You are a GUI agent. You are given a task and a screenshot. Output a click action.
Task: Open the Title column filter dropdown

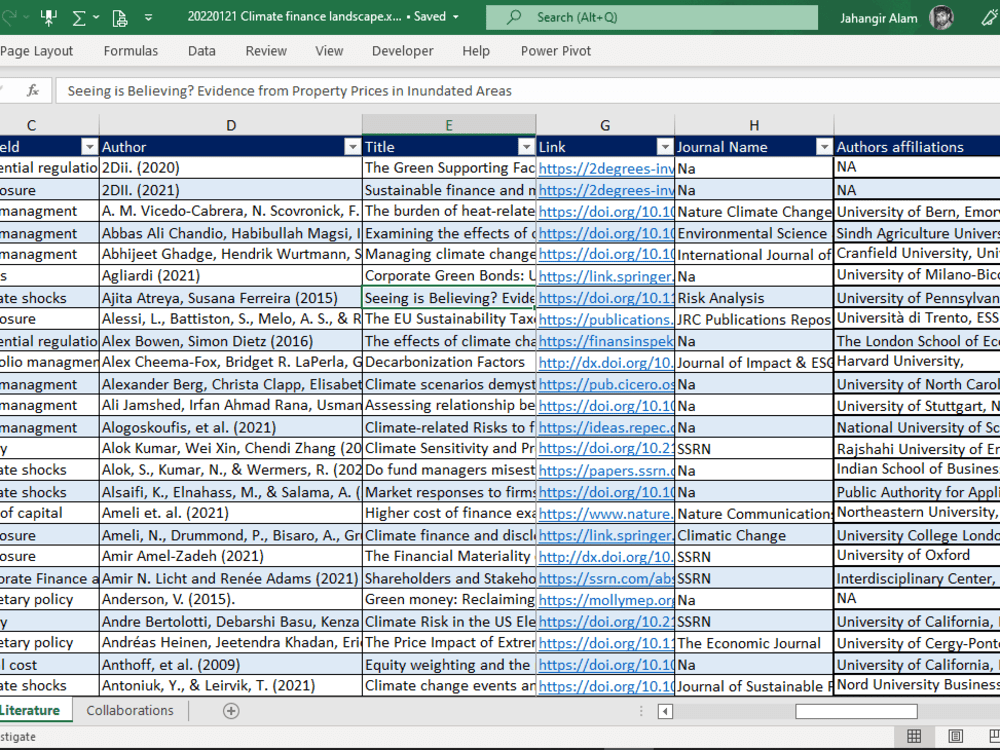pos(526,147)
